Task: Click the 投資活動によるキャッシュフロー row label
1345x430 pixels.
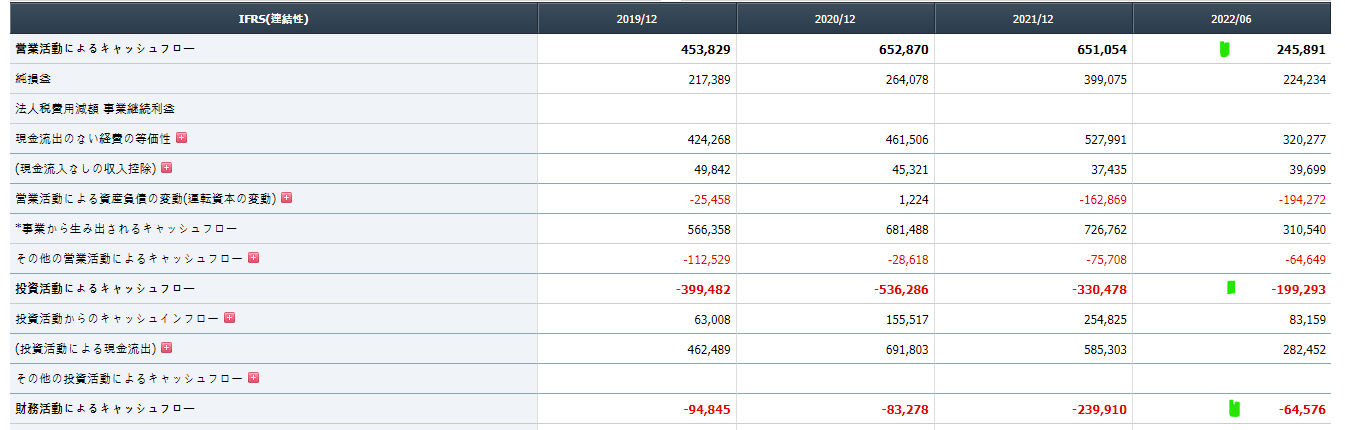Action: (105, 289)
